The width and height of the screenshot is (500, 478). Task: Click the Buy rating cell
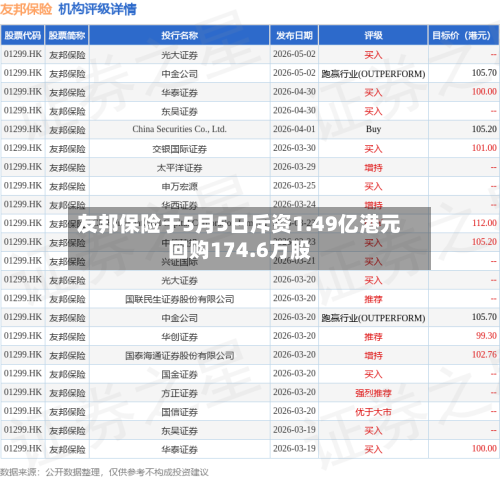(373, 129)
